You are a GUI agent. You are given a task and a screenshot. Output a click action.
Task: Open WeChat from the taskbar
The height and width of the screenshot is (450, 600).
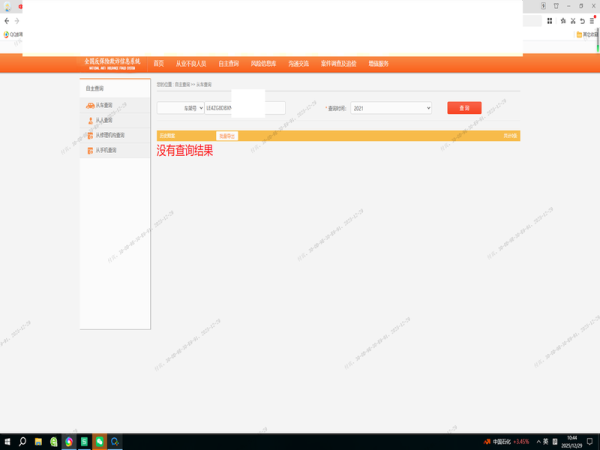coord(100,441)
